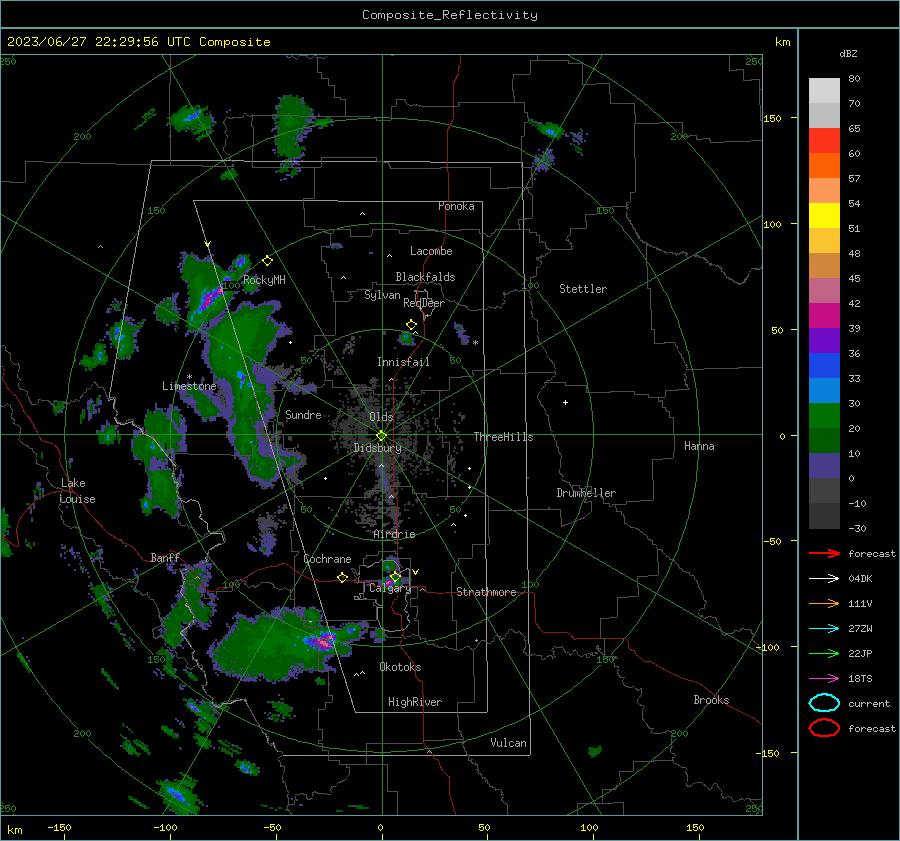Screen dimensions: 900x841
Task: Pick the blue 36–33 dBZ swatch
Action: pyautogui.click(x=824, y=366)
